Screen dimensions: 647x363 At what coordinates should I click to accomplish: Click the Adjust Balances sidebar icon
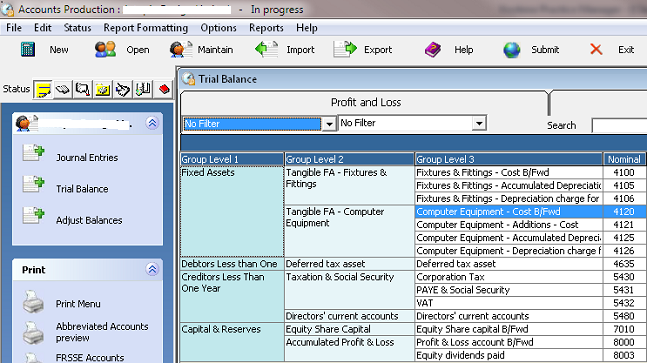coord(33,215)
